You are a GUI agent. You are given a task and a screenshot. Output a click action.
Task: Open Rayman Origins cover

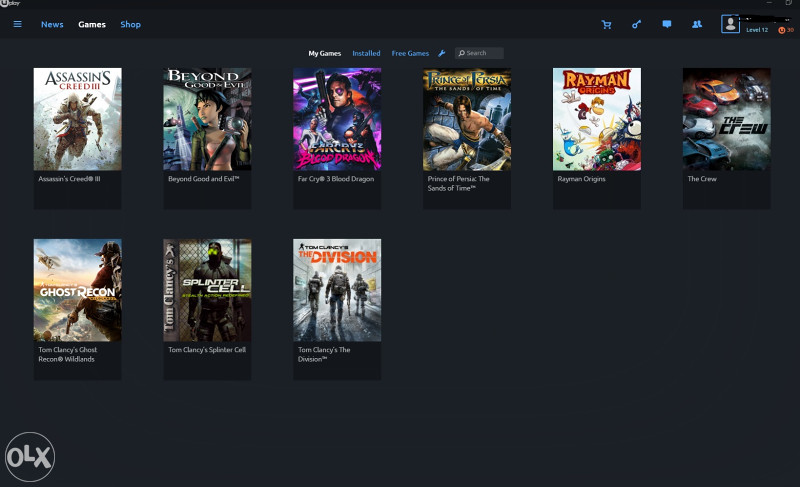[x=597, y=119]
